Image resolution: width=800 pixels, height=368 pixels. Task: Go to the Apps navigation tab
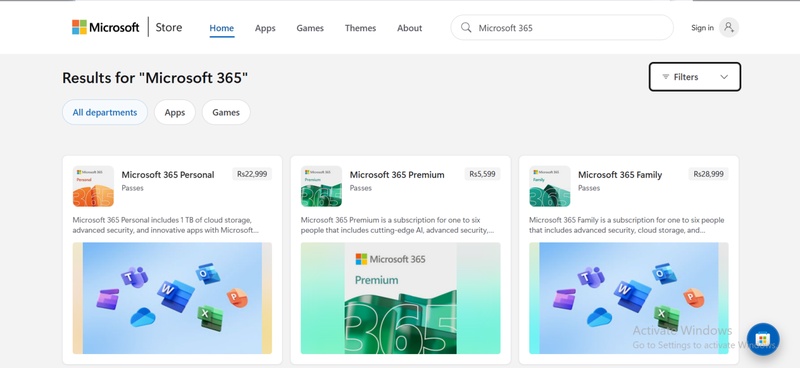(265, 28)
